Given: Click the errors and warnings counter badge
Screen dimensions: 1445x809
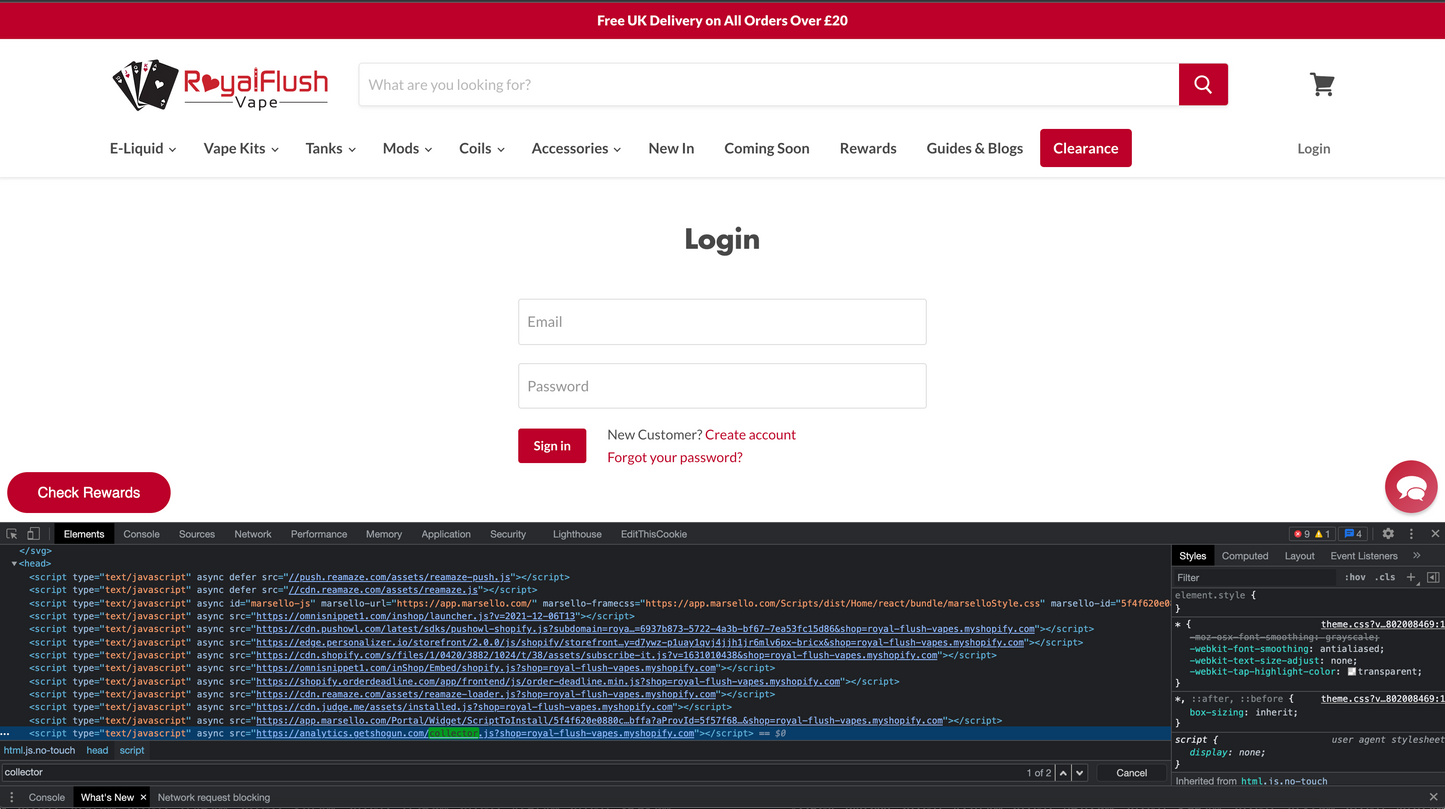Looking at the screenshot, I should 1312,534.
